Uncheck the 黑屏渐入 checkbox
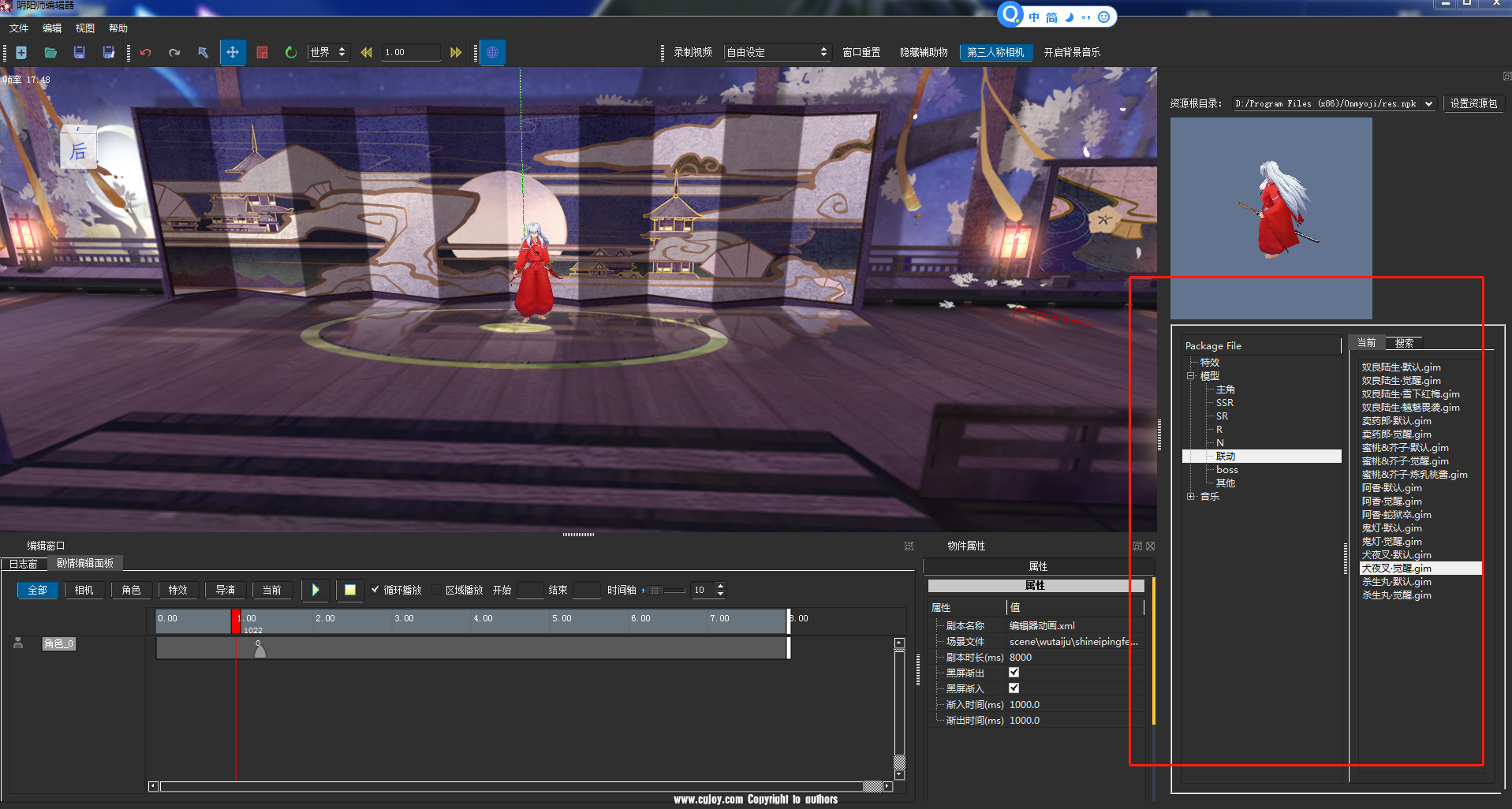The width and height of the screenshot is (1512, 809). [1014, 688]
